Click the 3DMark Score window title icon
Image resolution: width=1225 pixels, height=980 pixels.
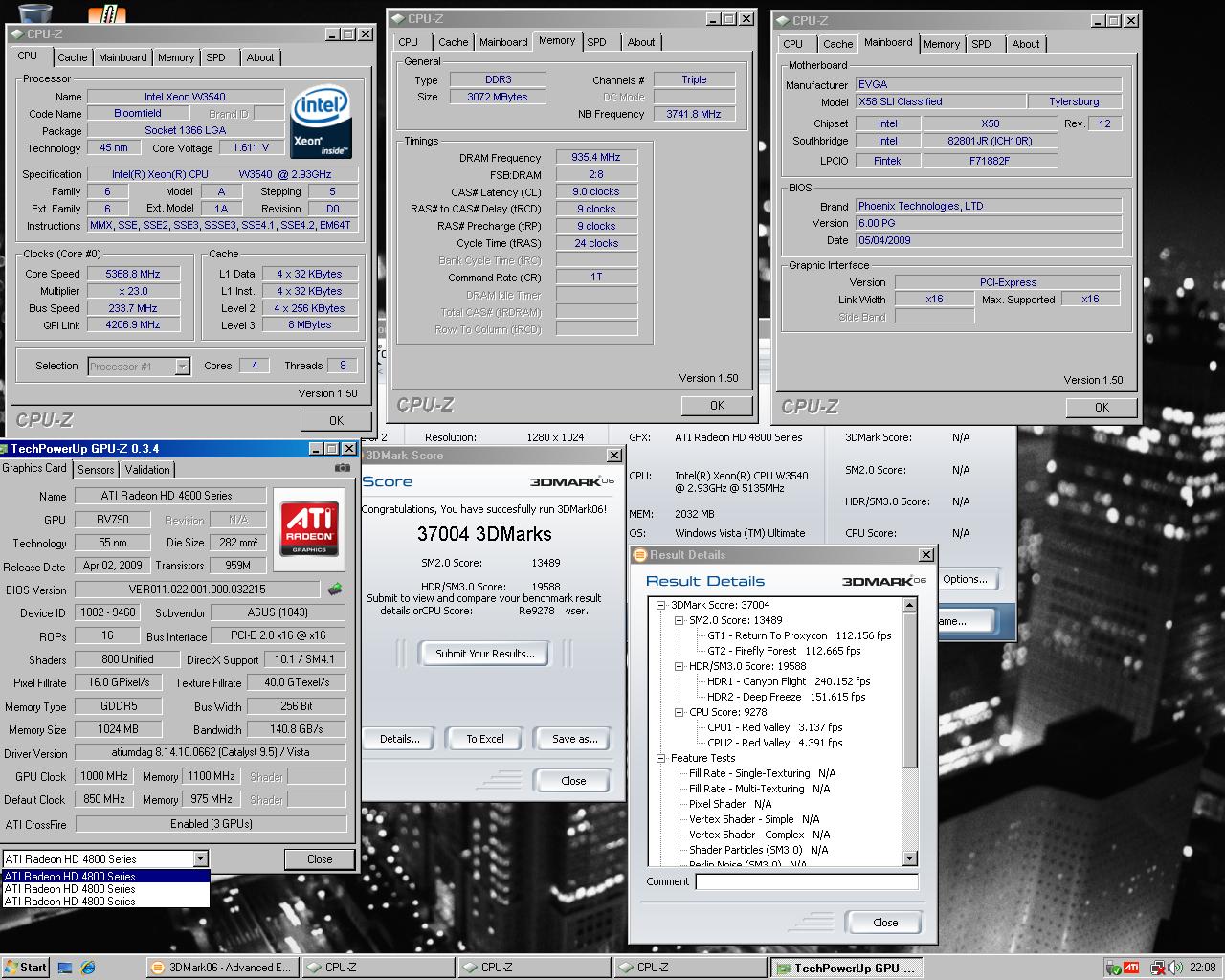(364, 456)
